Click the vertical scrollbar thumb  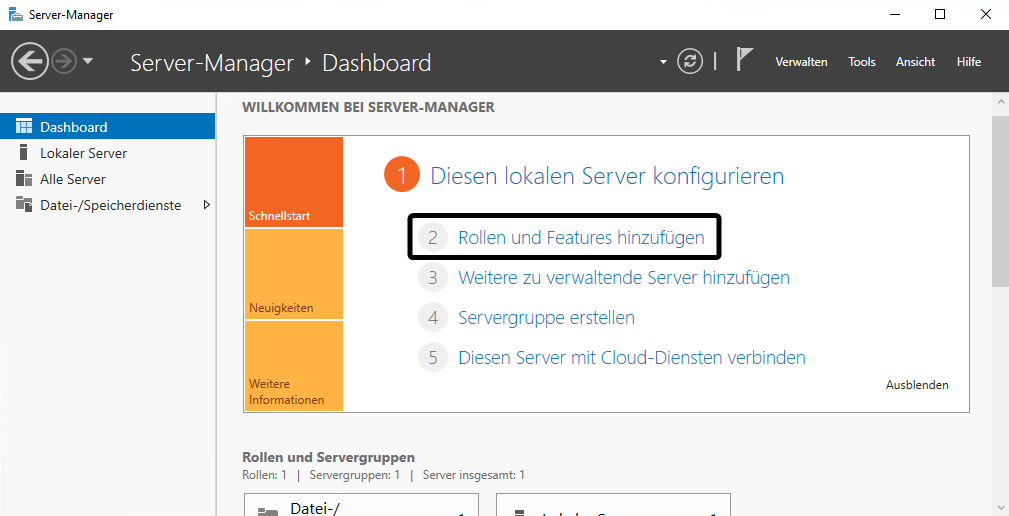point(1000,201)
